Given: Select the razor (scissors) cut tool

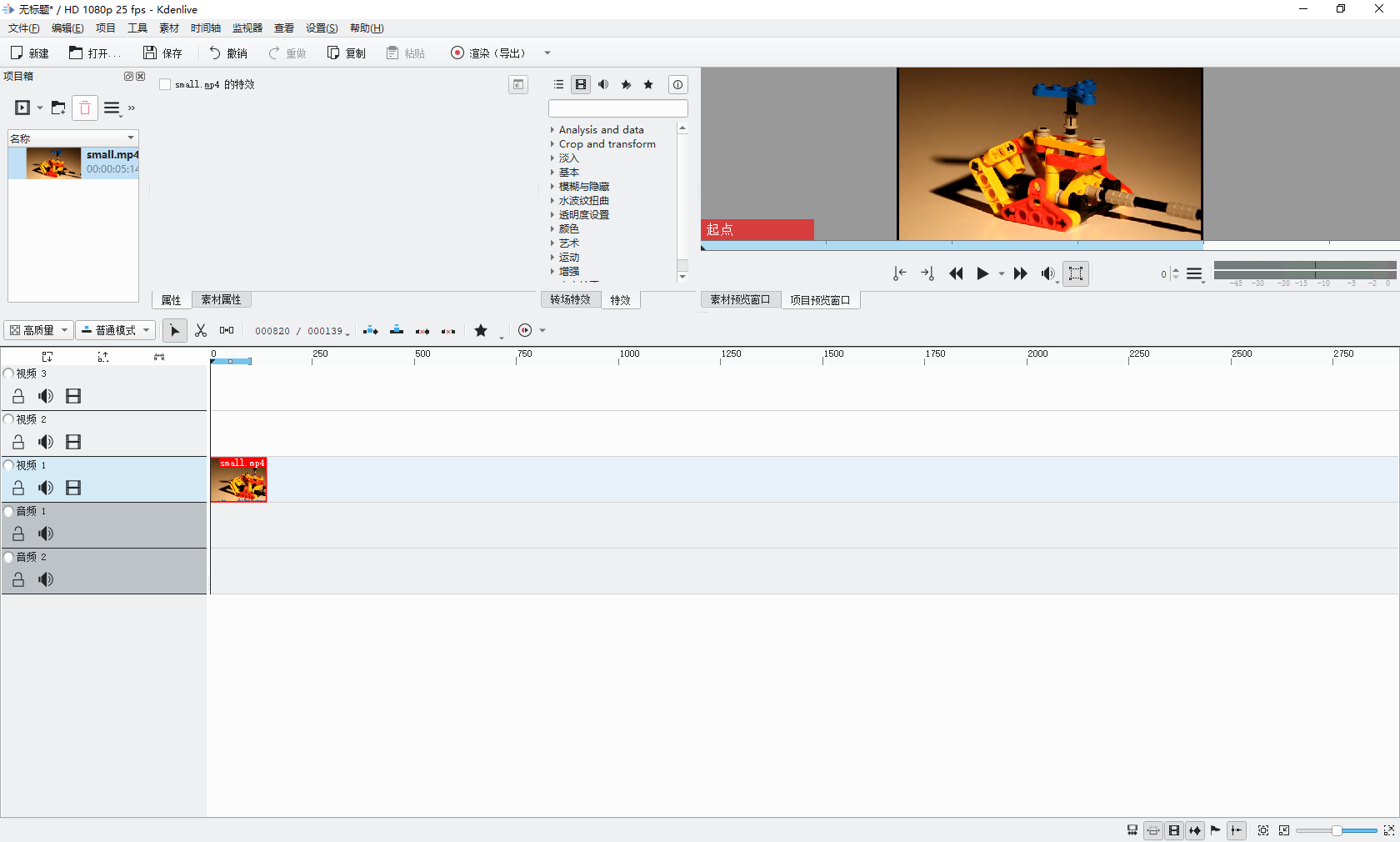Looking at the screenshot, I should 201,331.
